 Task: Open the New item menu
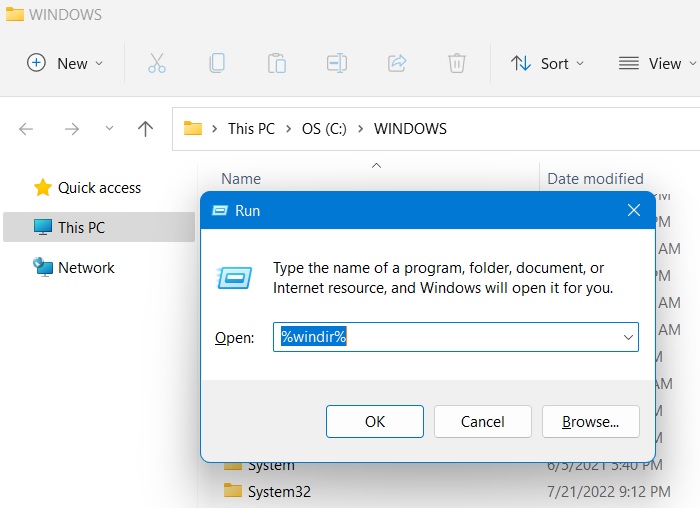65,63
